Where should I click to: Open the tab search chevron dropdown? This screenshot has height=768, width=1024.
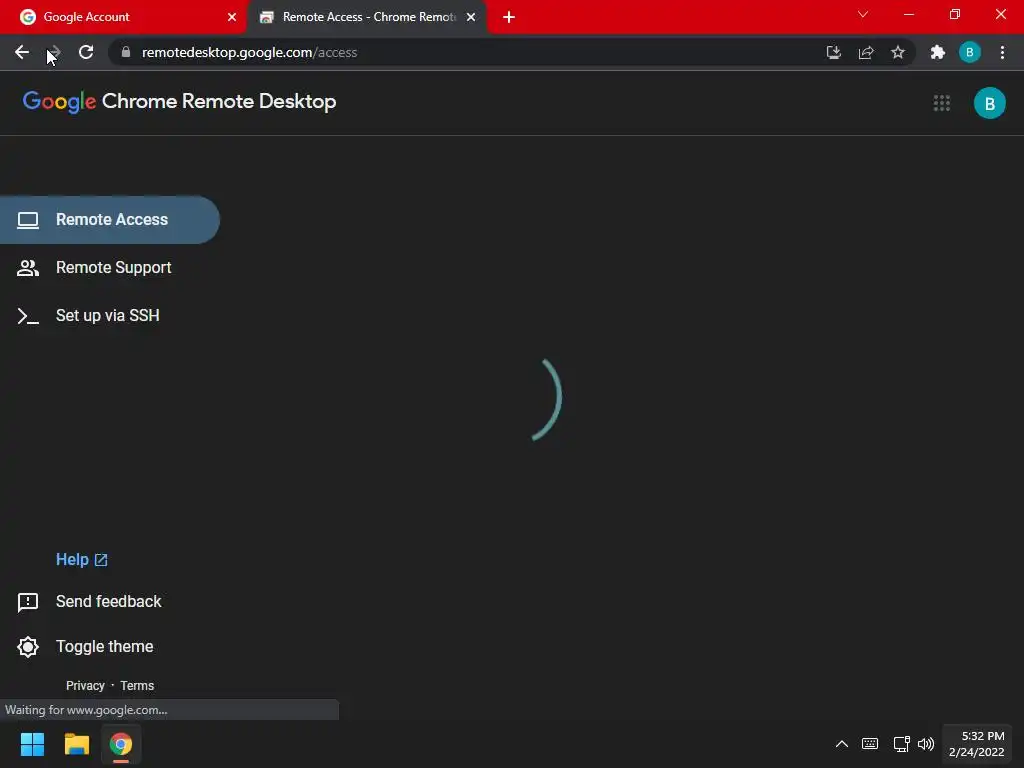click(x=863, y=14)
